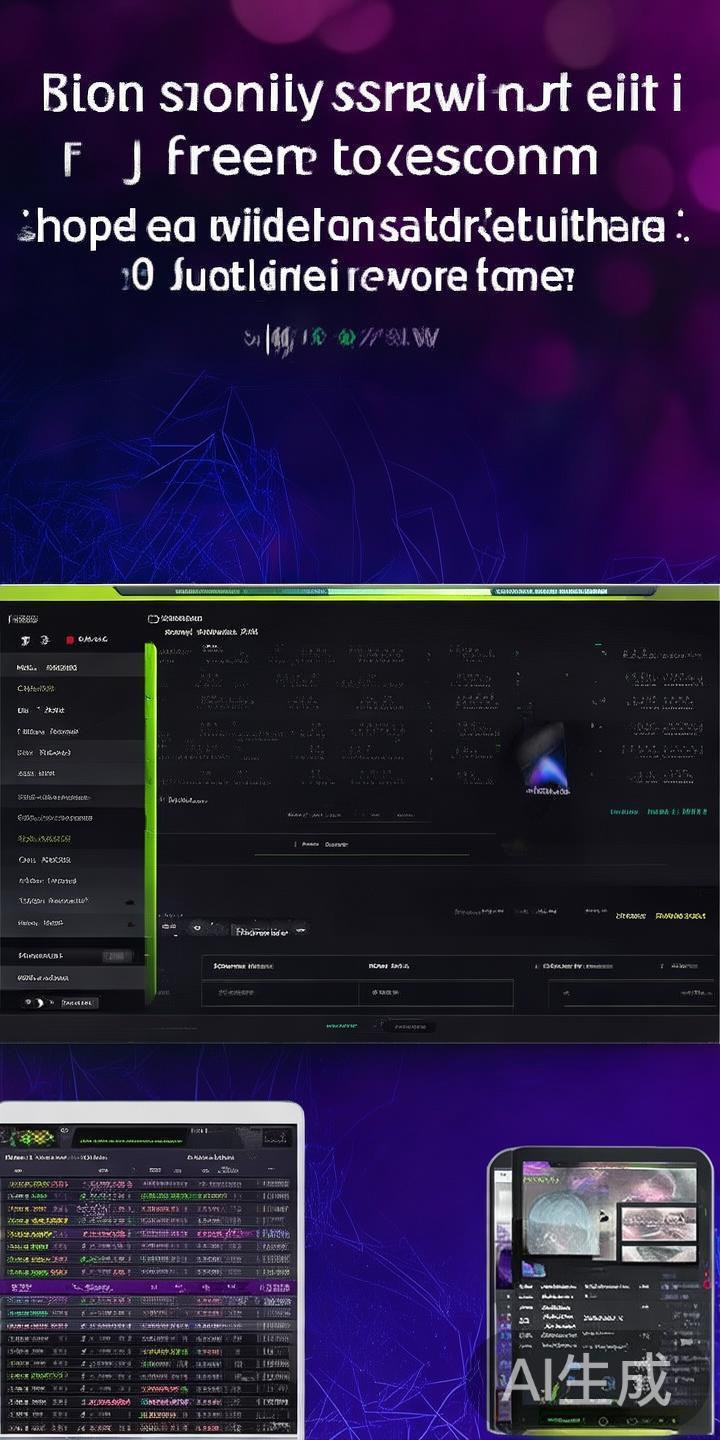The width and height of the screenshot is (720, 1440).
Task: Click the red square icon in the sidebar header
Action: pos(70,640)
